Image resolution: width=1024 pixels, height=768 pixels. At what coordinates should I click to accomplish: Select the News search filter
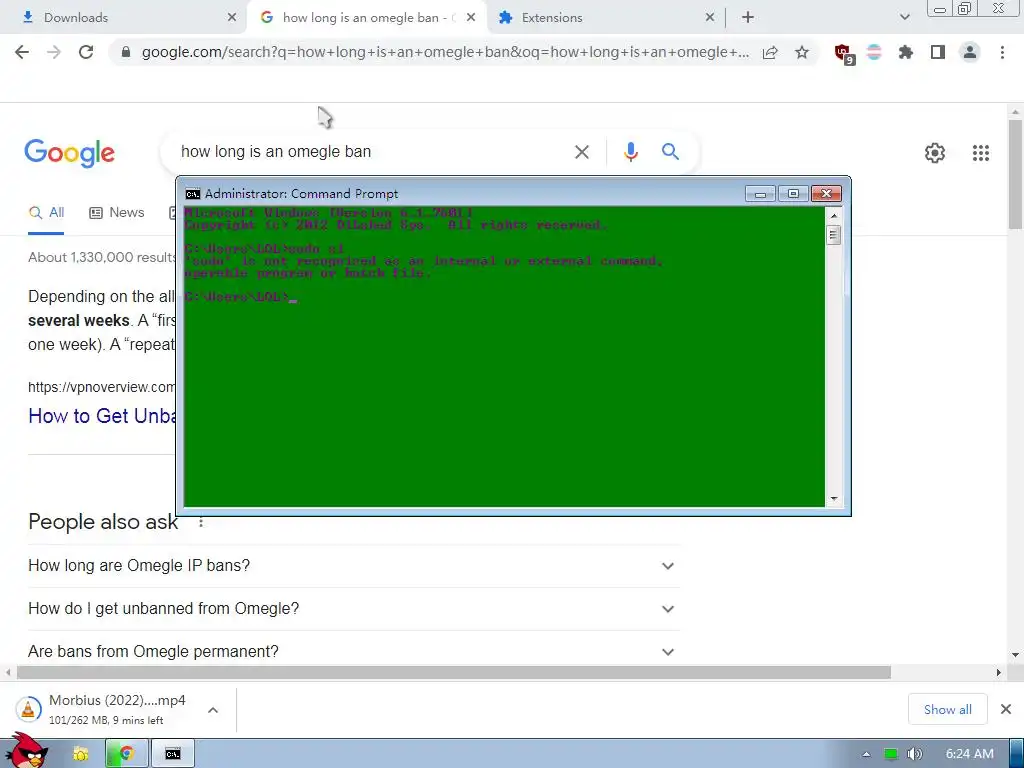pos(117,213)
